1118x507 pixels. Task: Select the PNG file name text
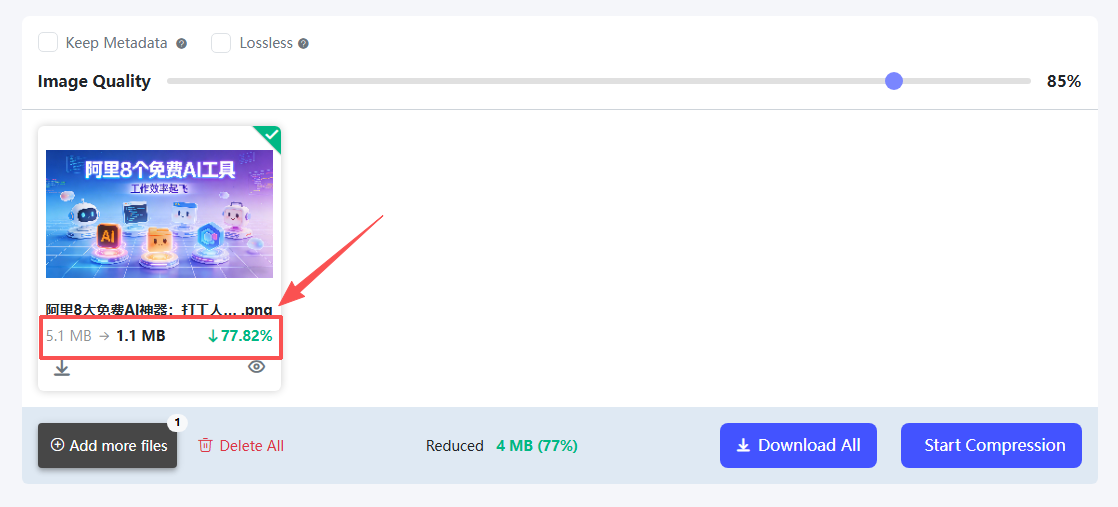159,310
